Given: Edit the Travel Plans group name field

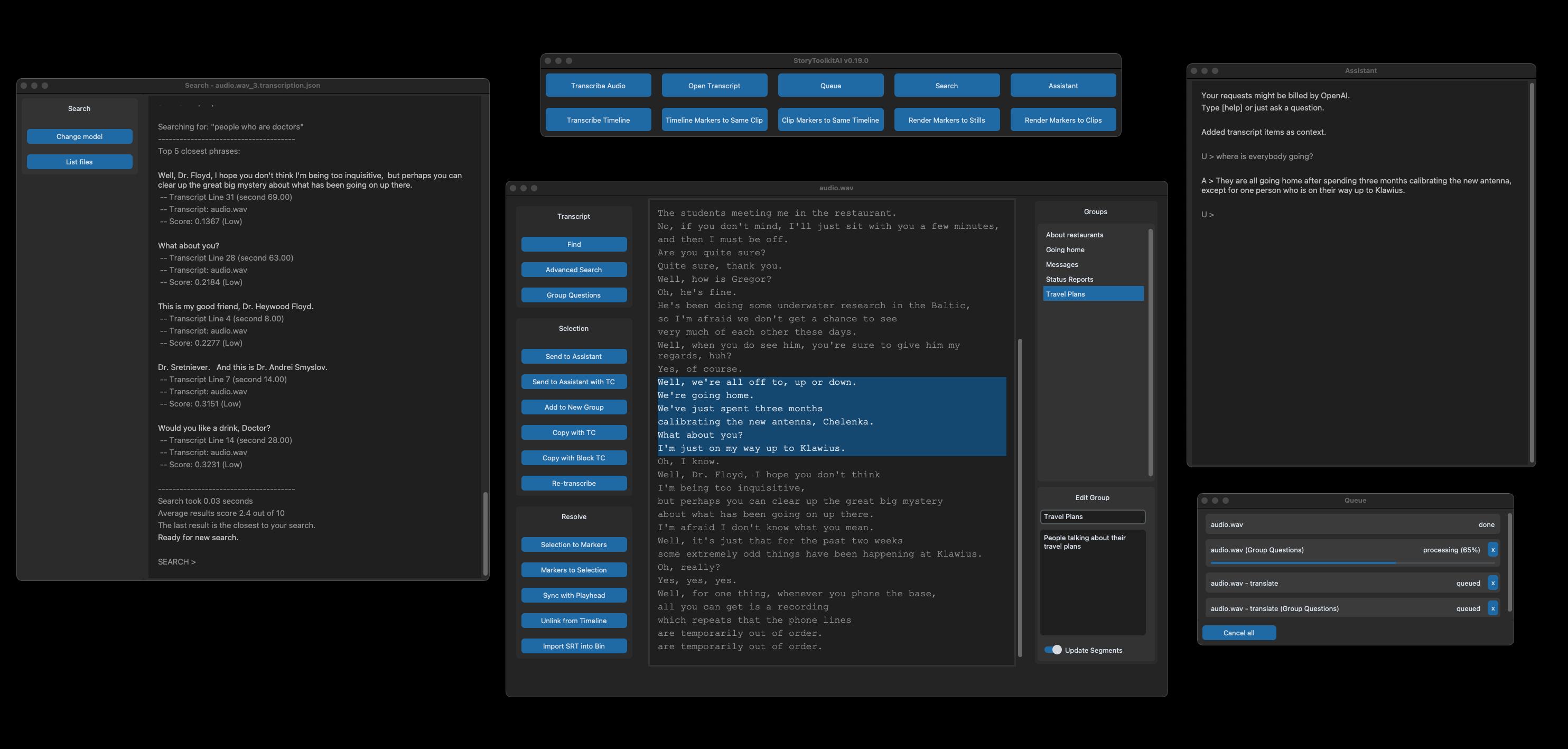Looking at the screenshot, I should 1092,516.
